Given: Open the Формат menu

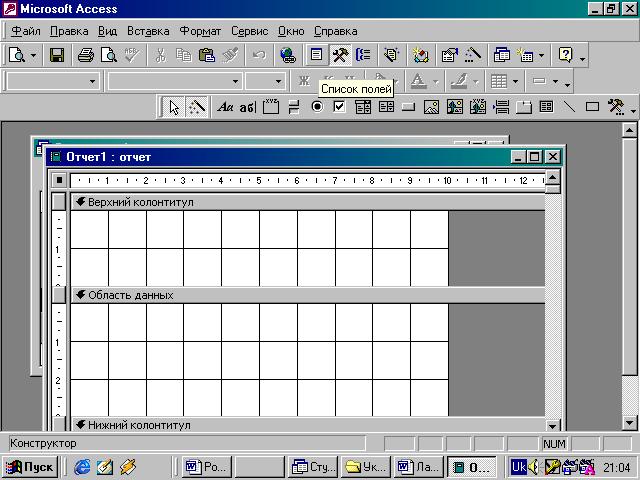Looking at the screenshot, I should (x=200, y=31).
